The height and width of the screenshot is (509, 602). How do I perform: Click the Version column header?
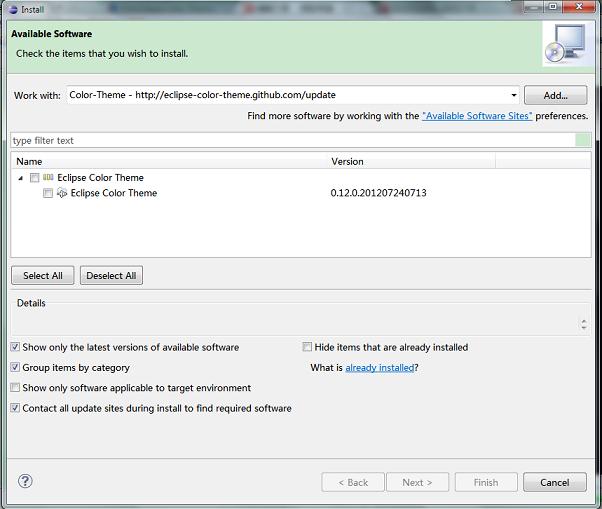(x=412, y=161)
